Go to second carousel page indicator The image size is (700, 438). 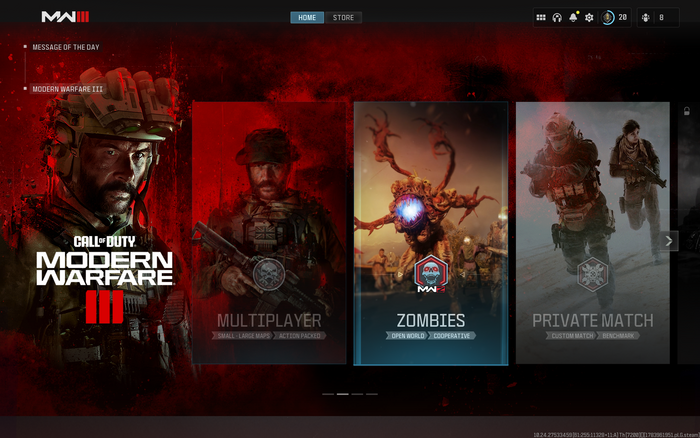click(342, 394)
